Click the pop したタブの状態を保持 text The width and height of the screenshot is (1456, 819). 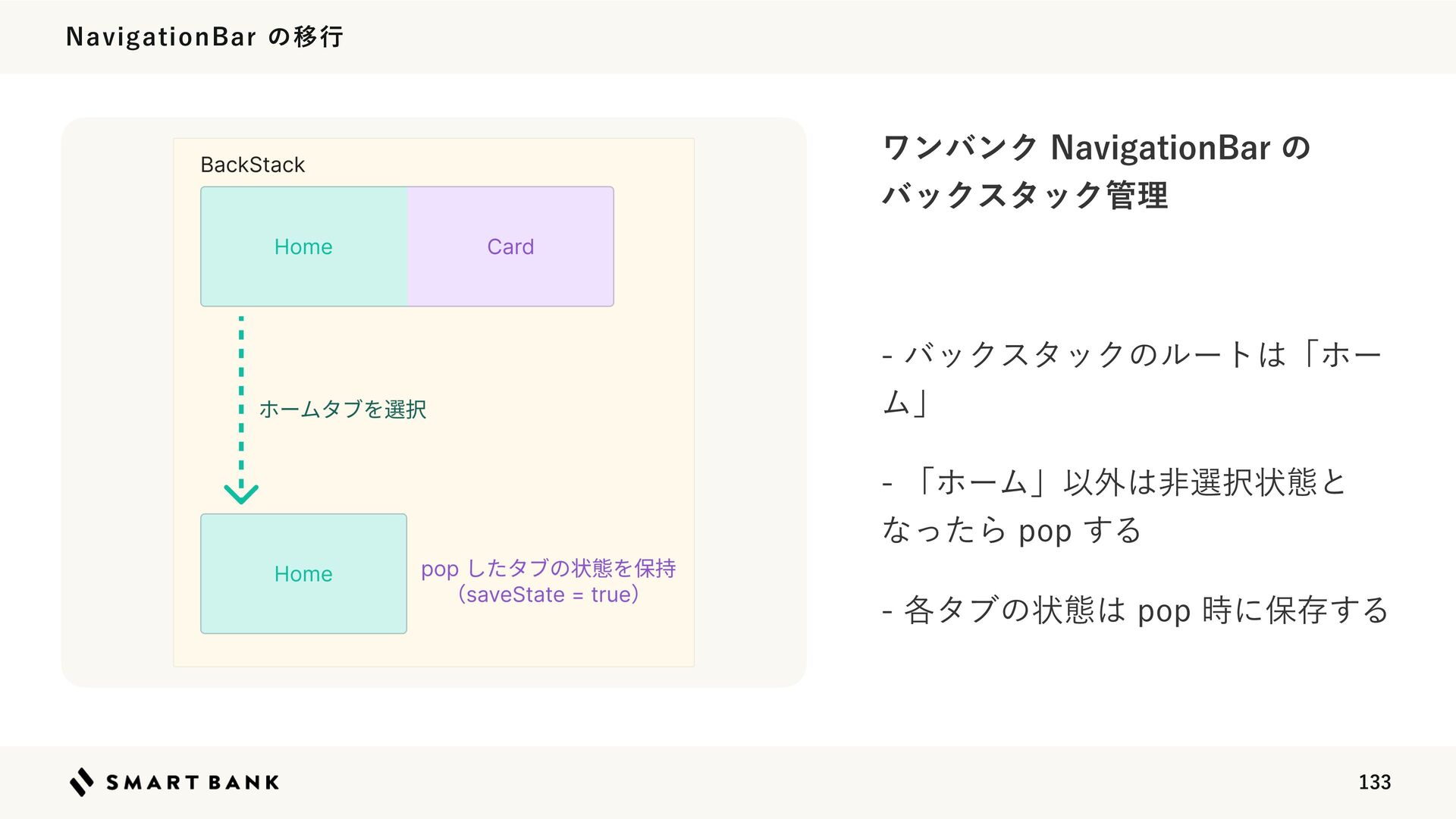[548, 569]
